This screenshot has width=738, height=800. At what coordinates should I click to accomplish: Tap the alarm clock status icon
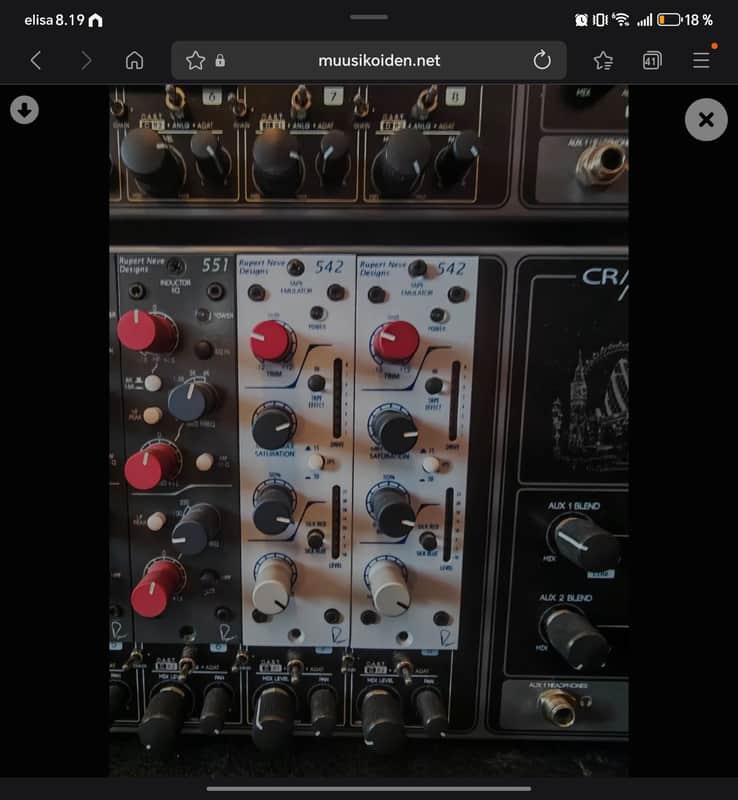(x=581, y=20)
